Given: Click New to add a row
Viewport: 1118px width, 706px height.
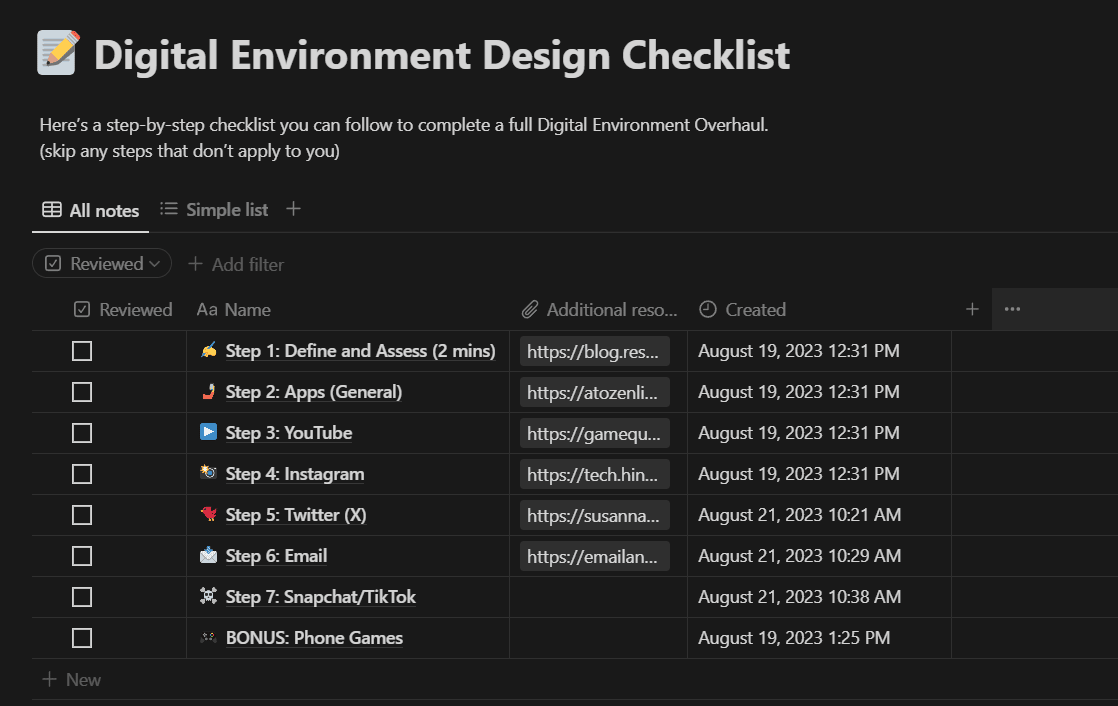Looking at the screenshot, I should (72, 679).
